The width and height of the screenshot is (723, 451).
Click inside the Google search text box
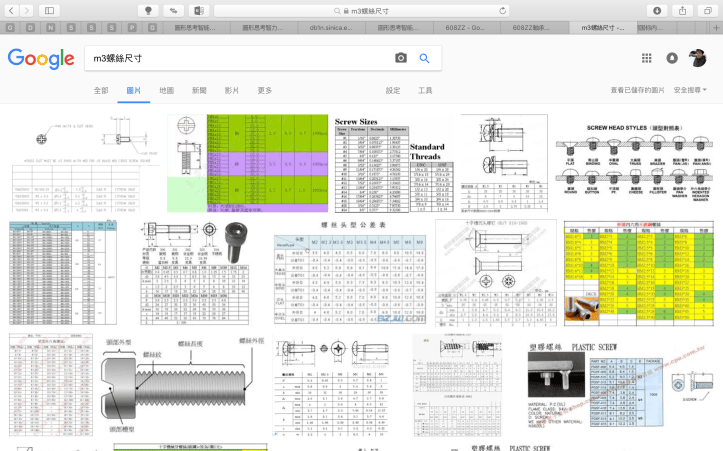coord(235,59)
